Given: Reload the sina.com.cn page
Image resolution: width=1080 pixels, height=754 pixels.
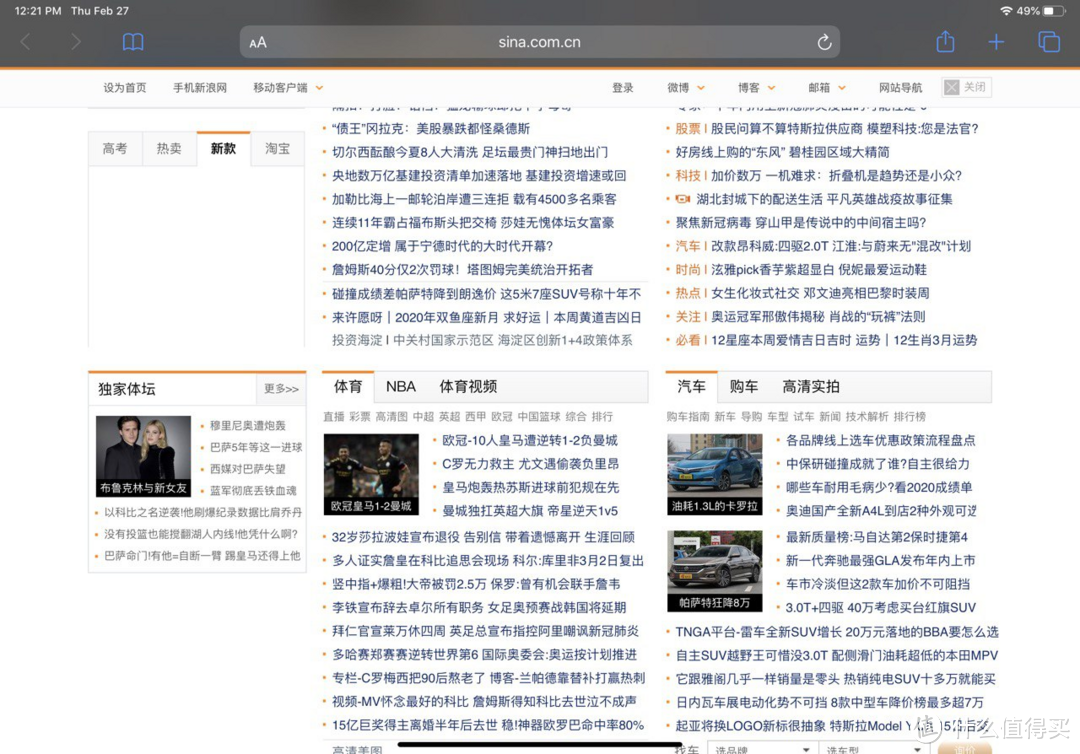Looking at the screenshot, I should [824, 42].
